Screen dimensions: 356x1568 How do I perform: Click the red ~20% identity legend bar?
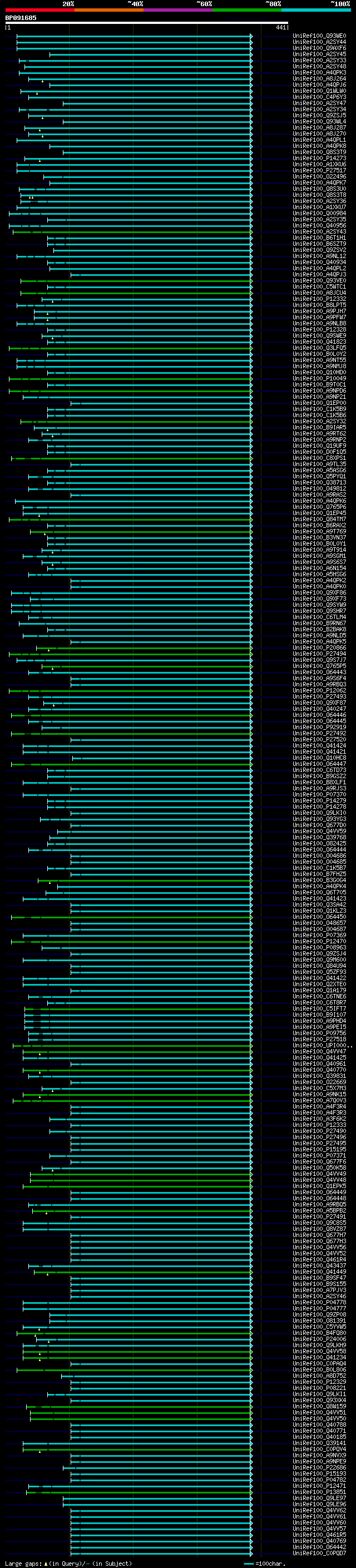pyautogui.click(x=39, y=10)
